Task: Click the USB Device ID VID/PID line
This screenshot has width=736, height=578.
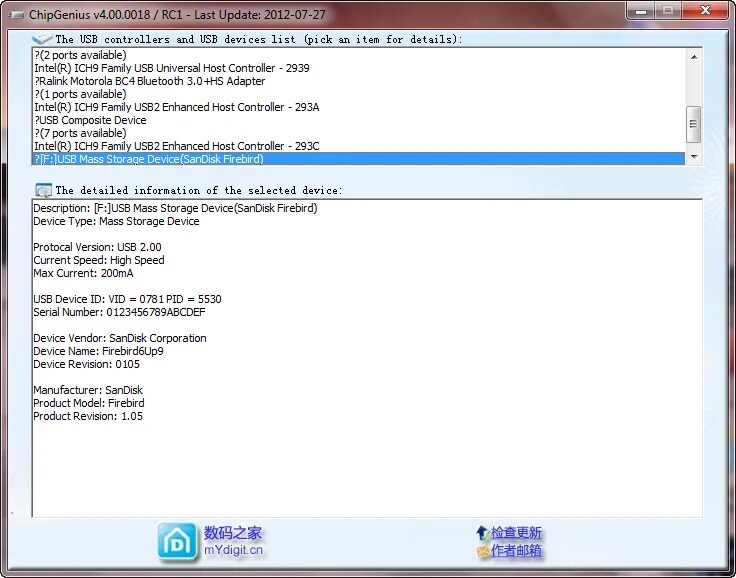Action: (x=128, y=299)
